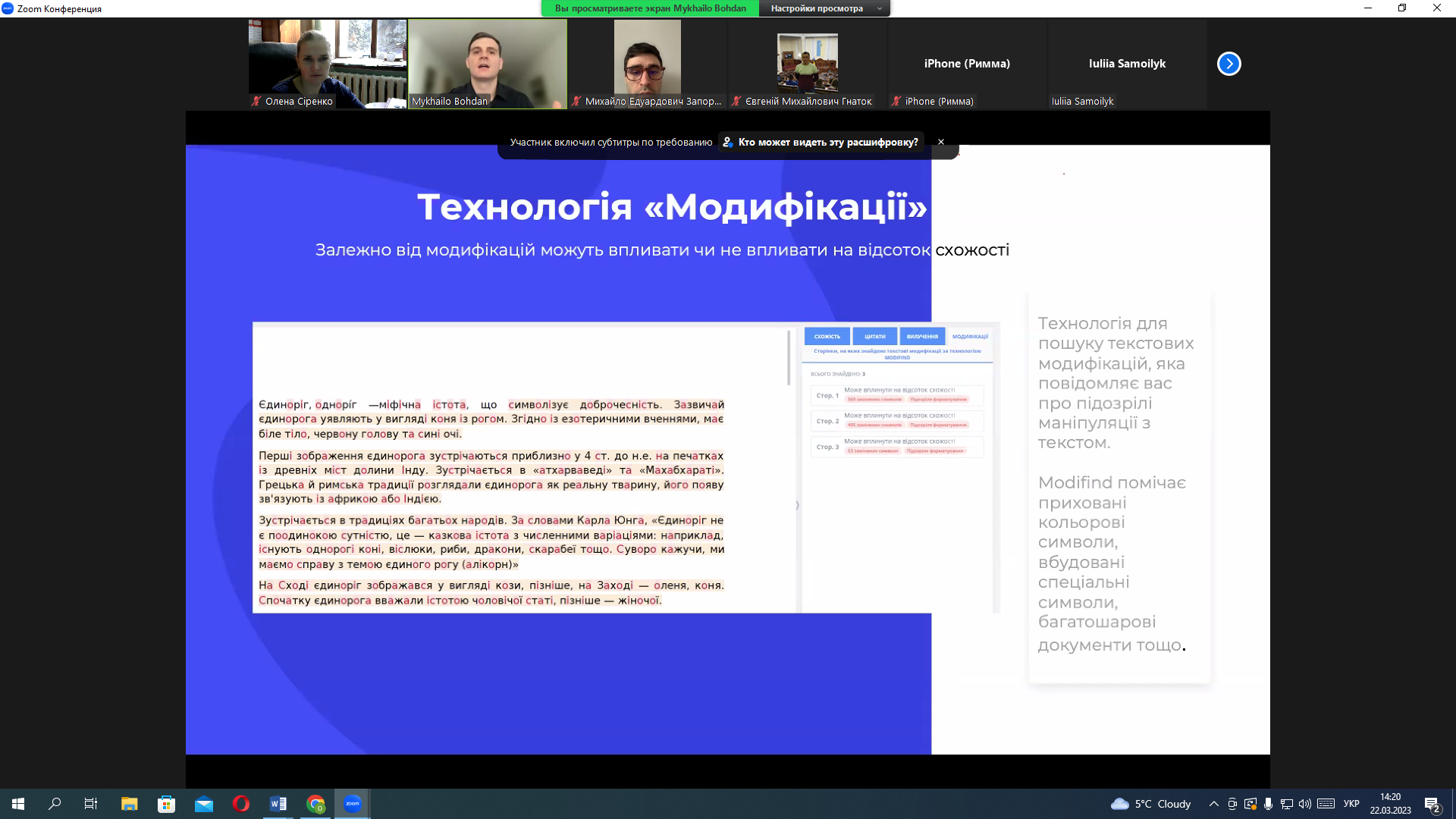
Task: Select the Стор. 3 modification result row
Action: click(897, 447)
